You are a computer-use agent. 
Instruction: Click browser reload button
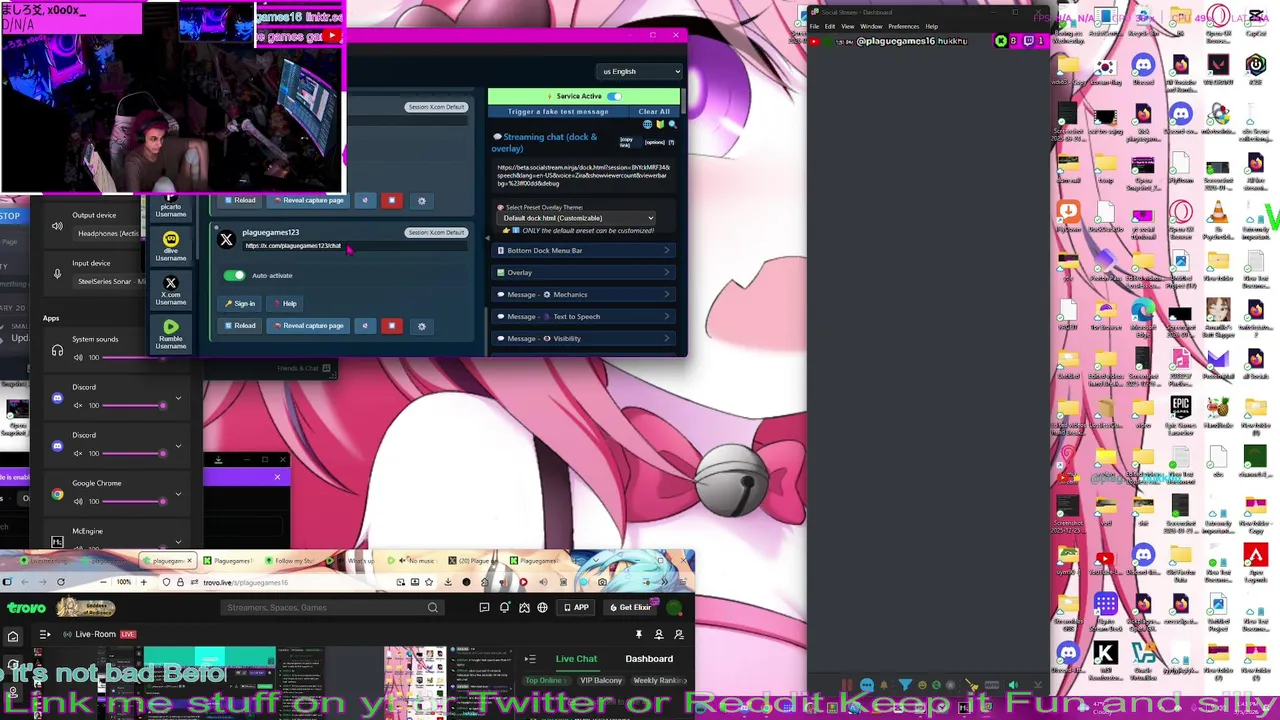pyautogui.click(x=60, y=582)
